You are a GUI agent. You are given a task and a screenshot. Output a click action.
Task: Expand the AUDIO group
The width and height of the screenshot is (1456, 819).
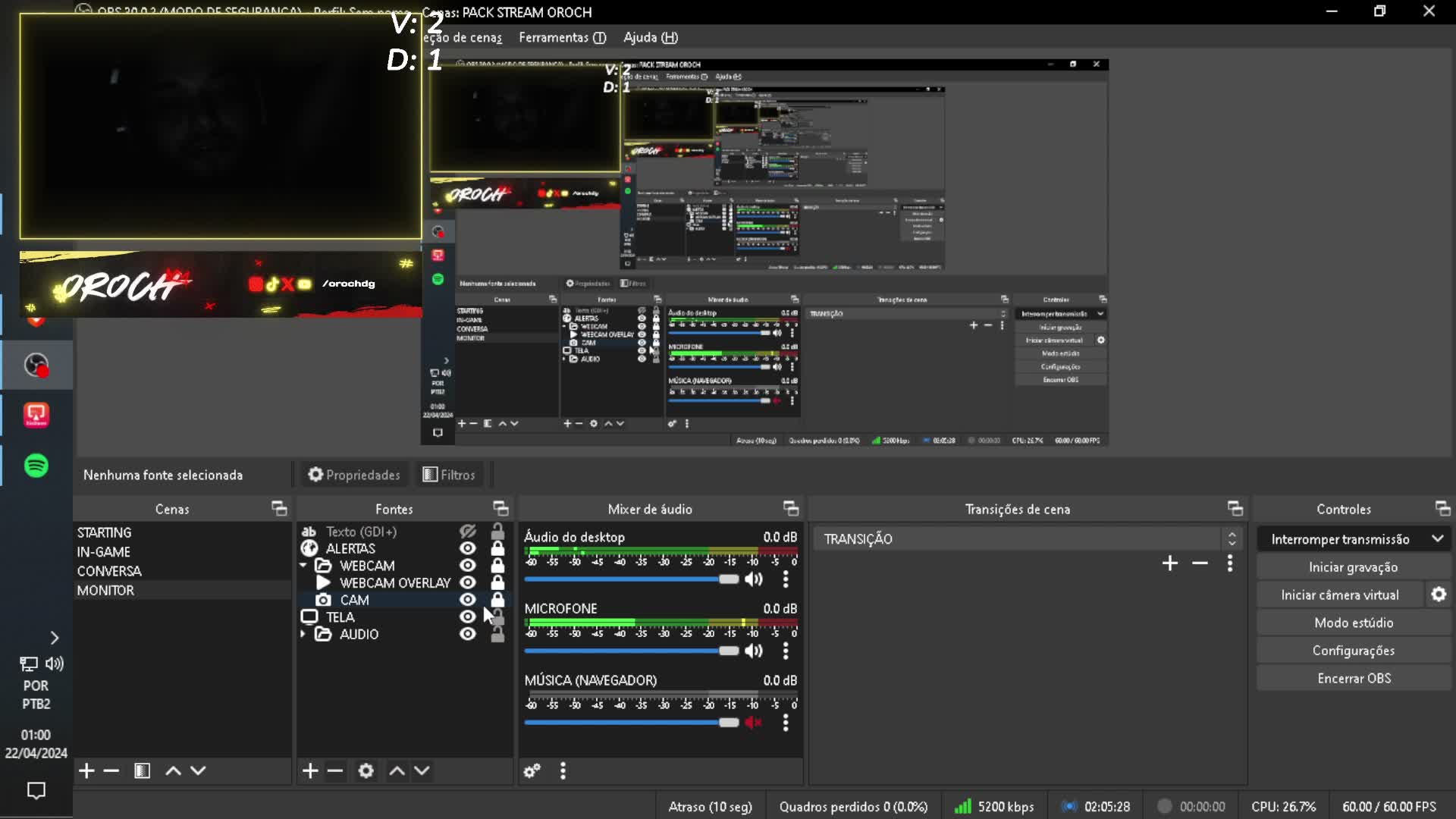(x=303, y=634)
